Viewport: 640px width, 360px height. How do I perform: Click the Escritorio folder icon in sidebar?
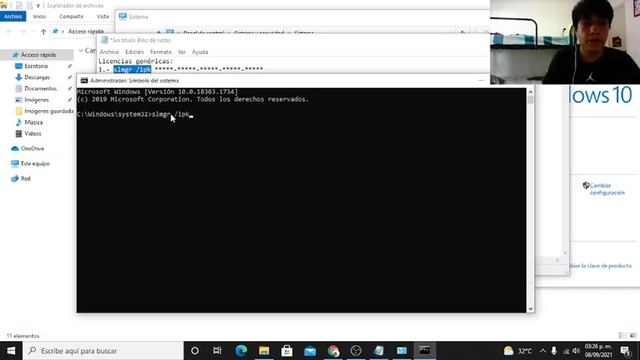click(18, 66)
